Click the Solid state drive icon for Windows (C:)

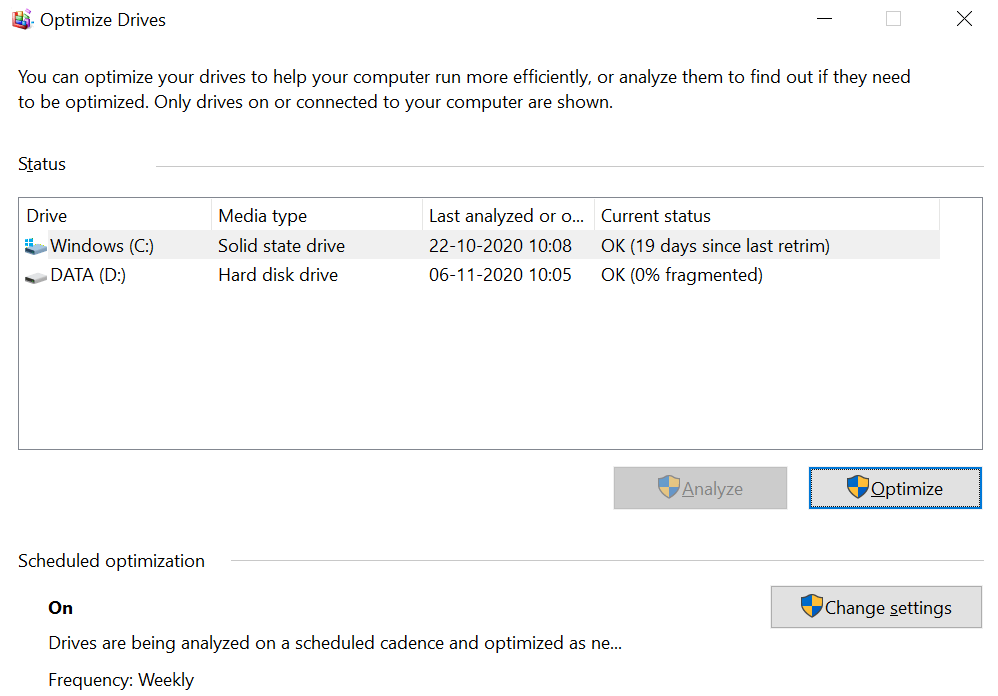36,245
